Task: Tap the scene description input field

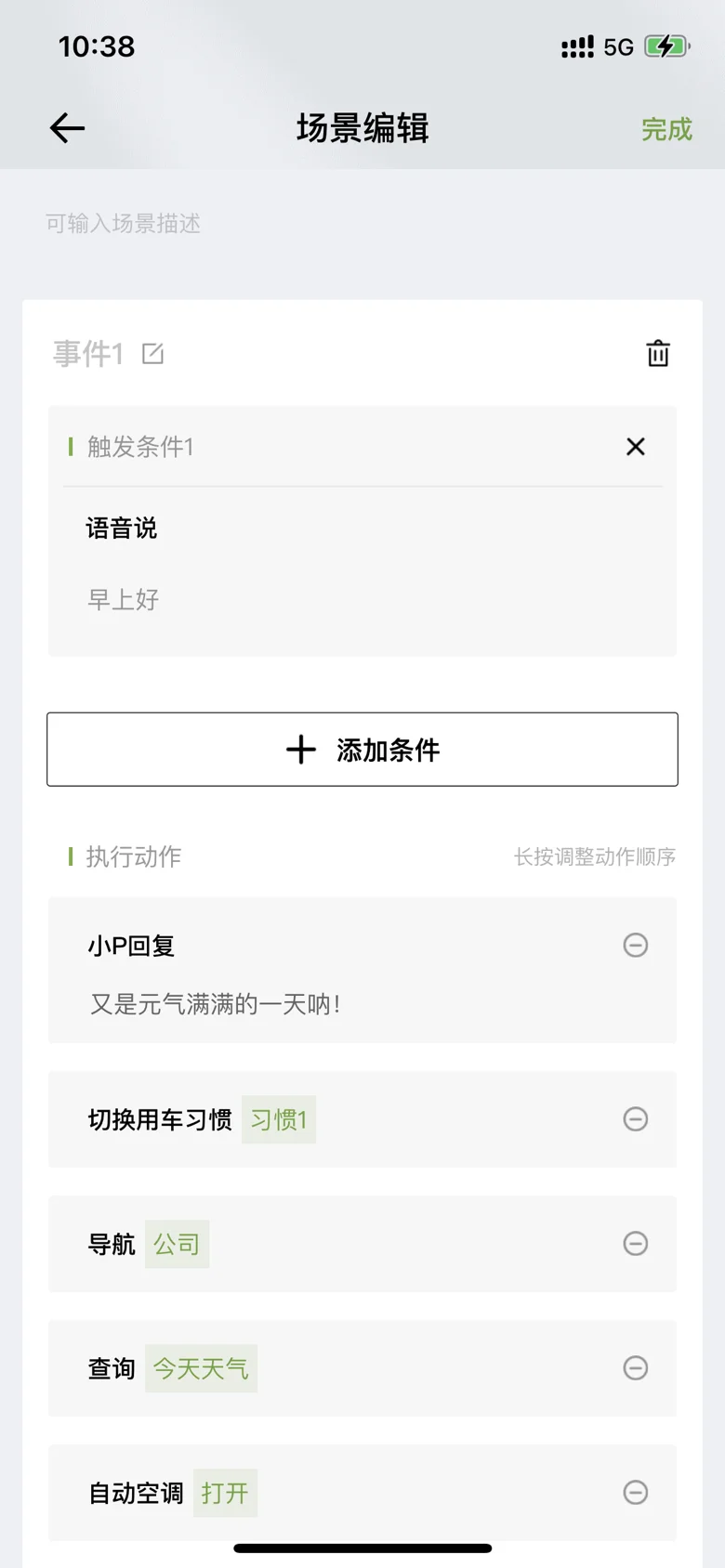Action: [x=362, y=223]
